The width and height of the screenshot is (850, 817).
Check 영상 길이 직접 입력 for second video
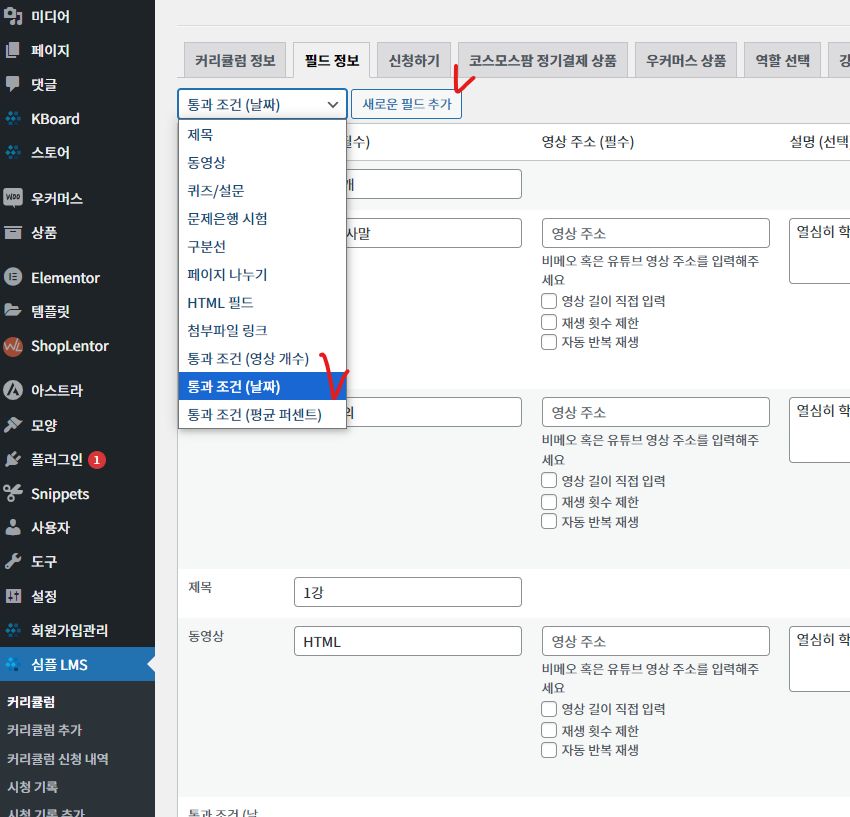pos(549,480)
